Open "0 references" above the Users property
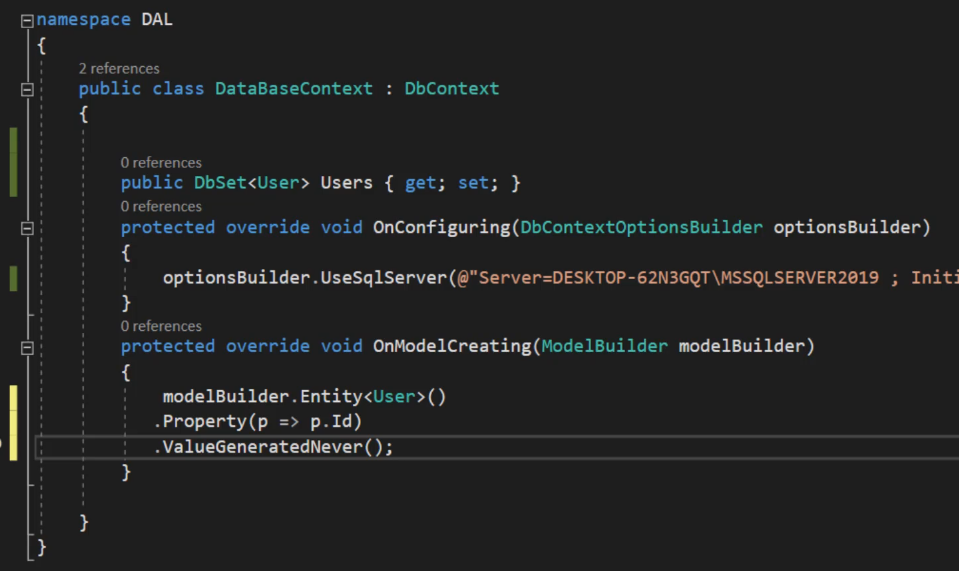Image resolution: width=959 pixels, height=571 pixels. tap(161, 163)
